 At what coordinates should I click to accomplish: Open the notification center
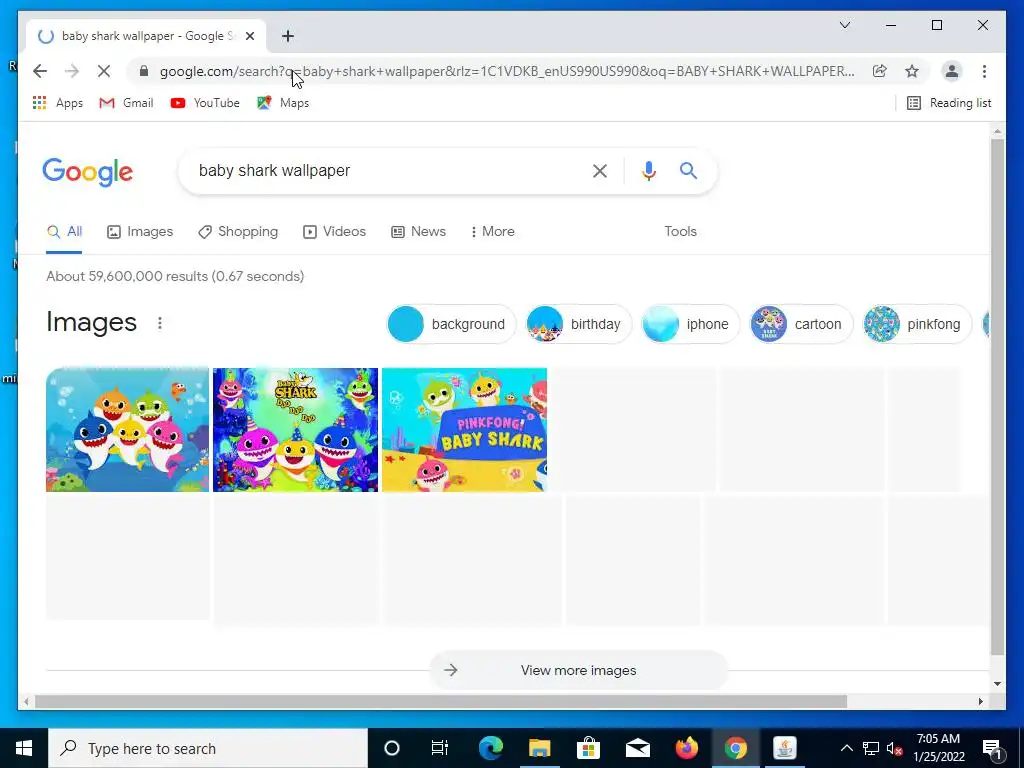pyautogui.click(x=992, y=748)
